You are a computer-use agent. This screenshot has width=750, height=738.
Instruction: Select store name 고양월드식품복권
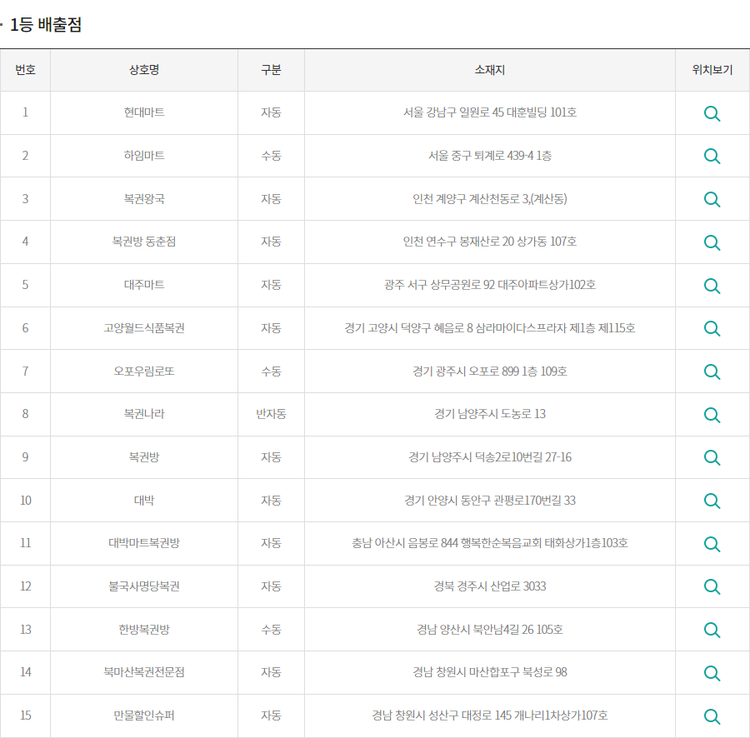[144, 328]
